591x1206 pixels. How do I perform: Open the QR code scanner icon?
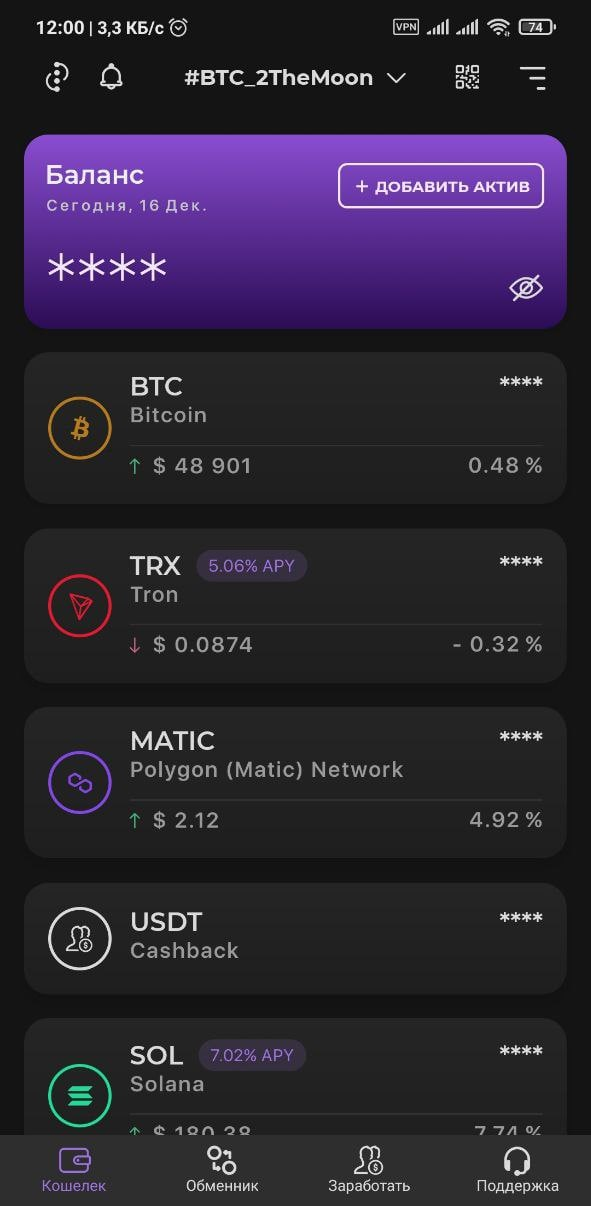[x=467, y=77]
